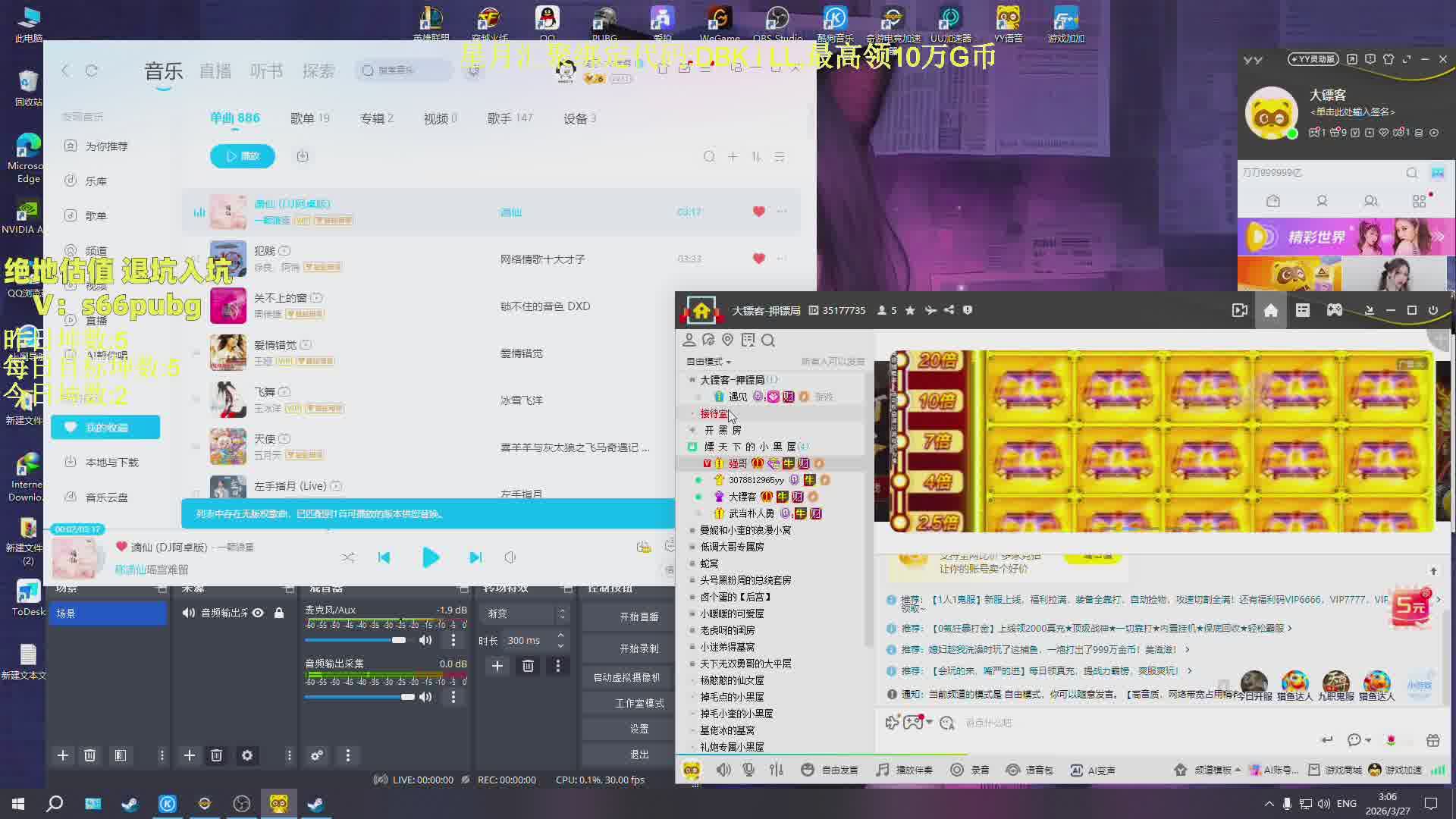Click the heart icon on 犯贱 song
The width and height of the screenshot is (1456, 819).
click(758, 259)
